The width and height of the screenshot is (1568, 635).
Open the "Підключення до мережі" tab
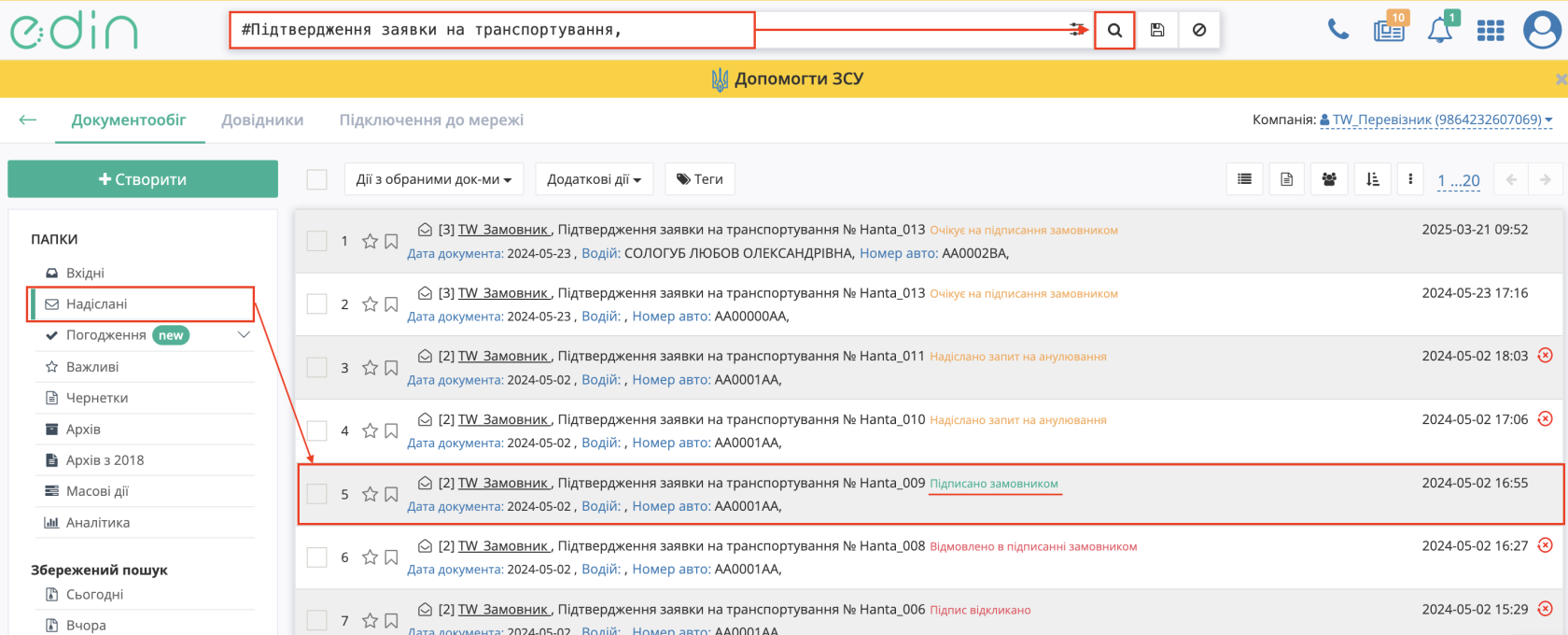[x=431, y=120]
